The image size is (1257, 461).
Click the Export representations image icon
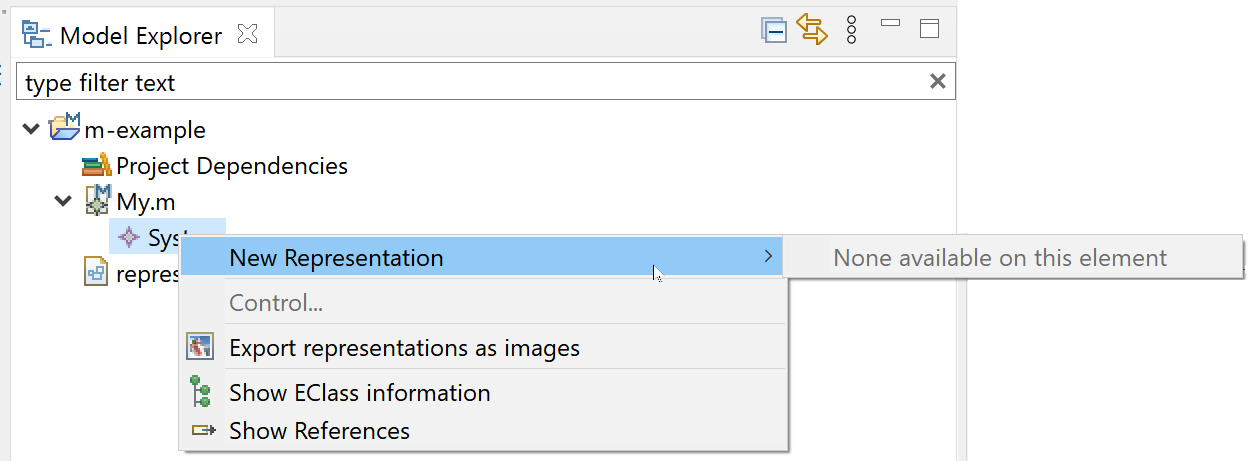pos(200,348)
